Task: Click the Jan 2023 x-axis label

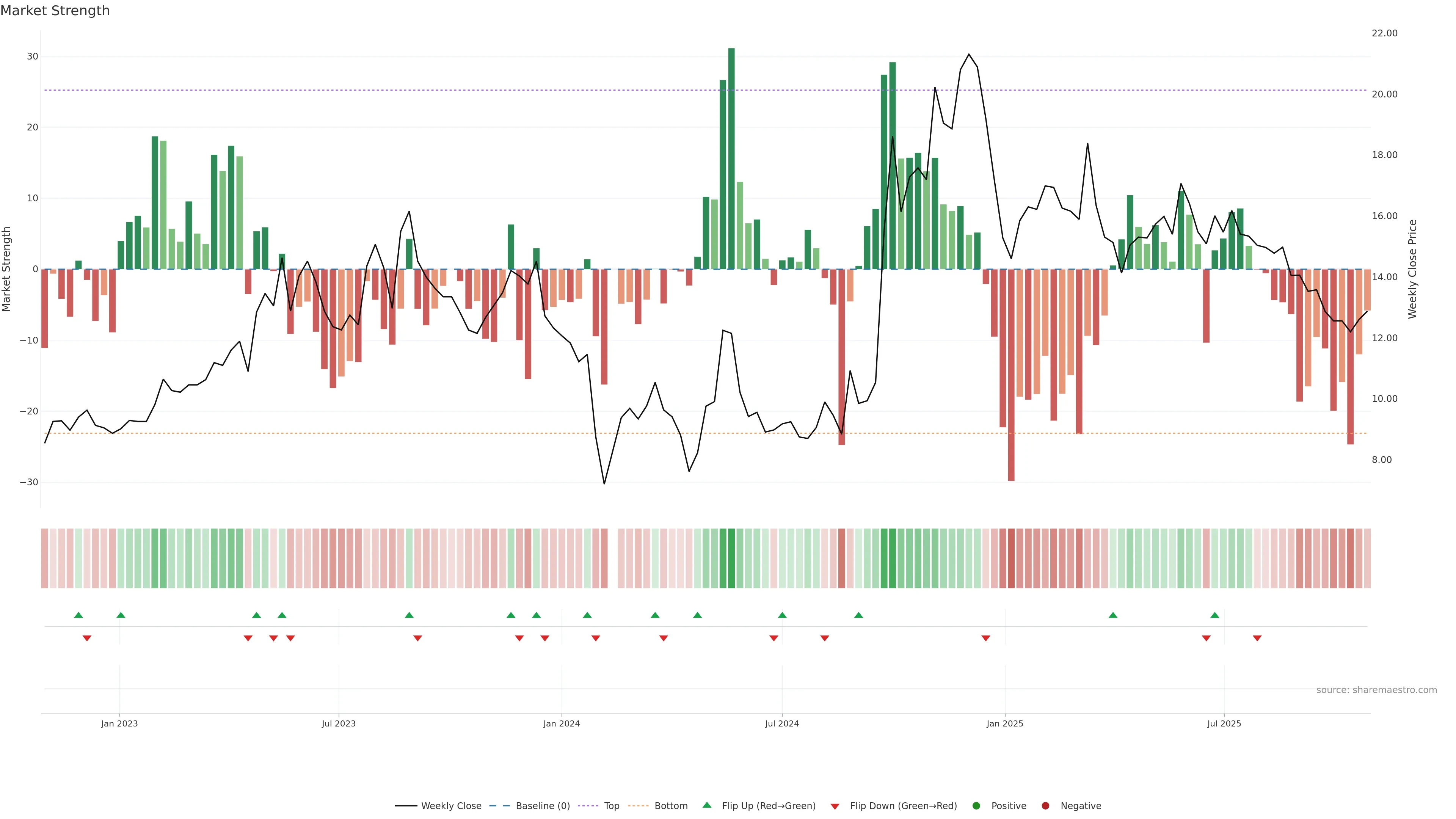Action: pyautogui.click(x=119, y=723)
